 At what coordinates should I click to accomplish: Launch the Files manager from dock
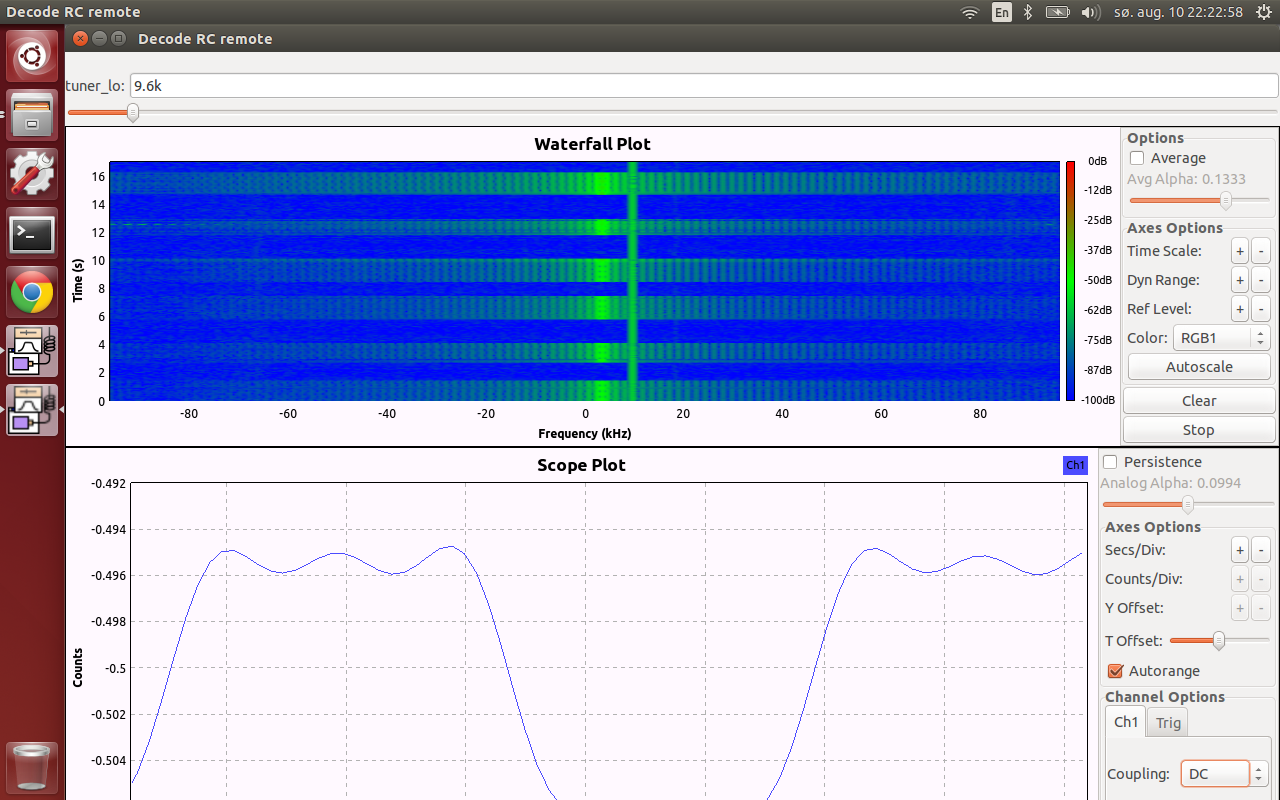pyautogui.click(x=33, y=116)
